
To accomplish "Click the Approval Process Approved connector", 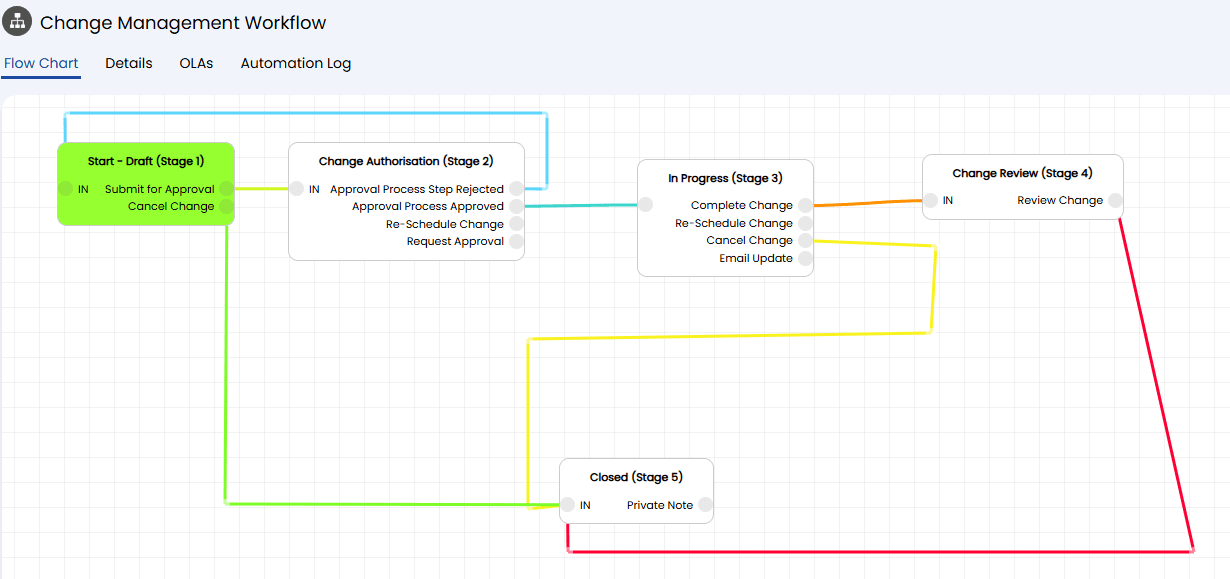I will (x=516, y=206).
